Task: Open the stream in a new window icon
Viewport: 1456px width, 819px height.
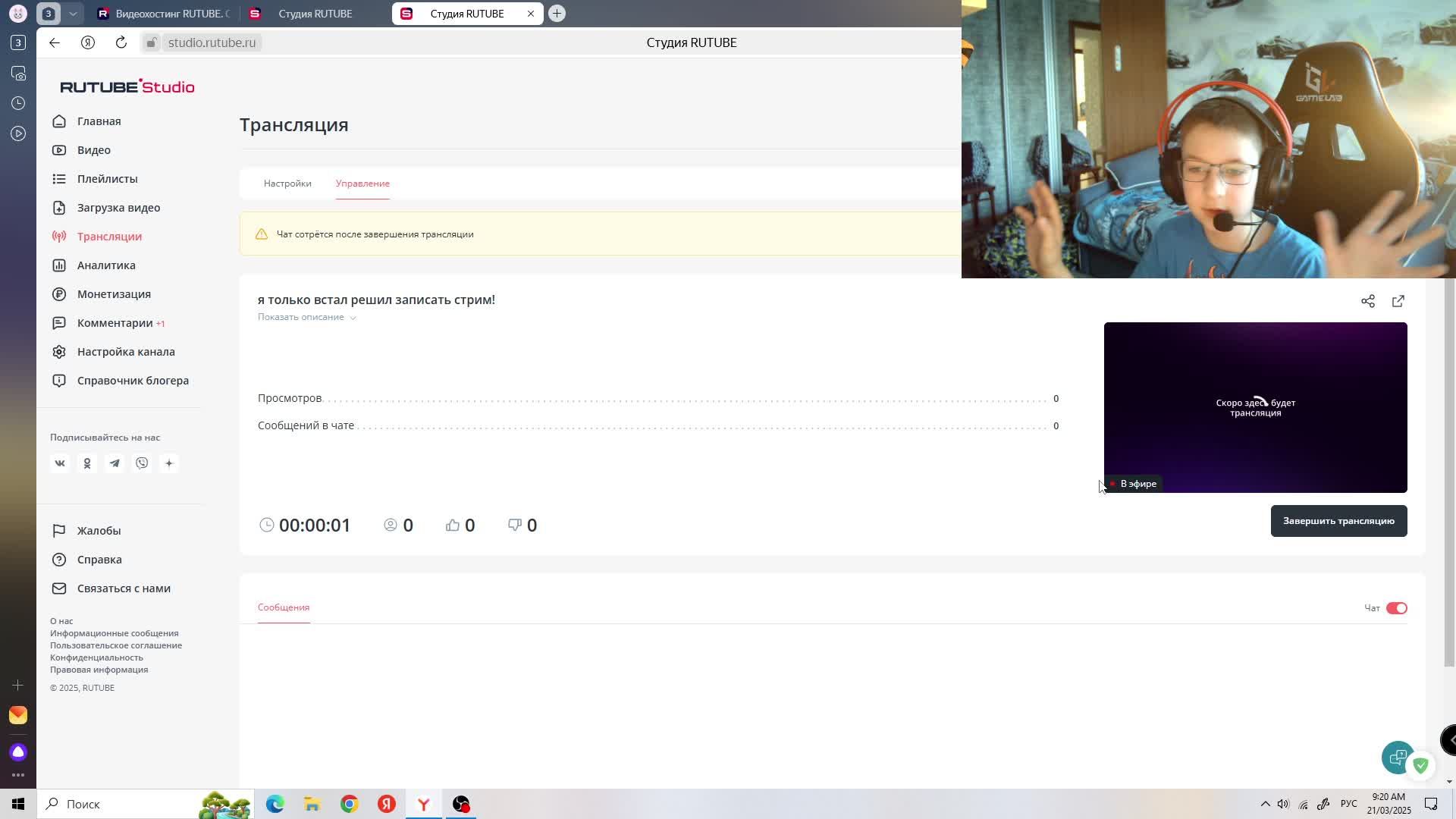Action: click(x=1398, y=301)
